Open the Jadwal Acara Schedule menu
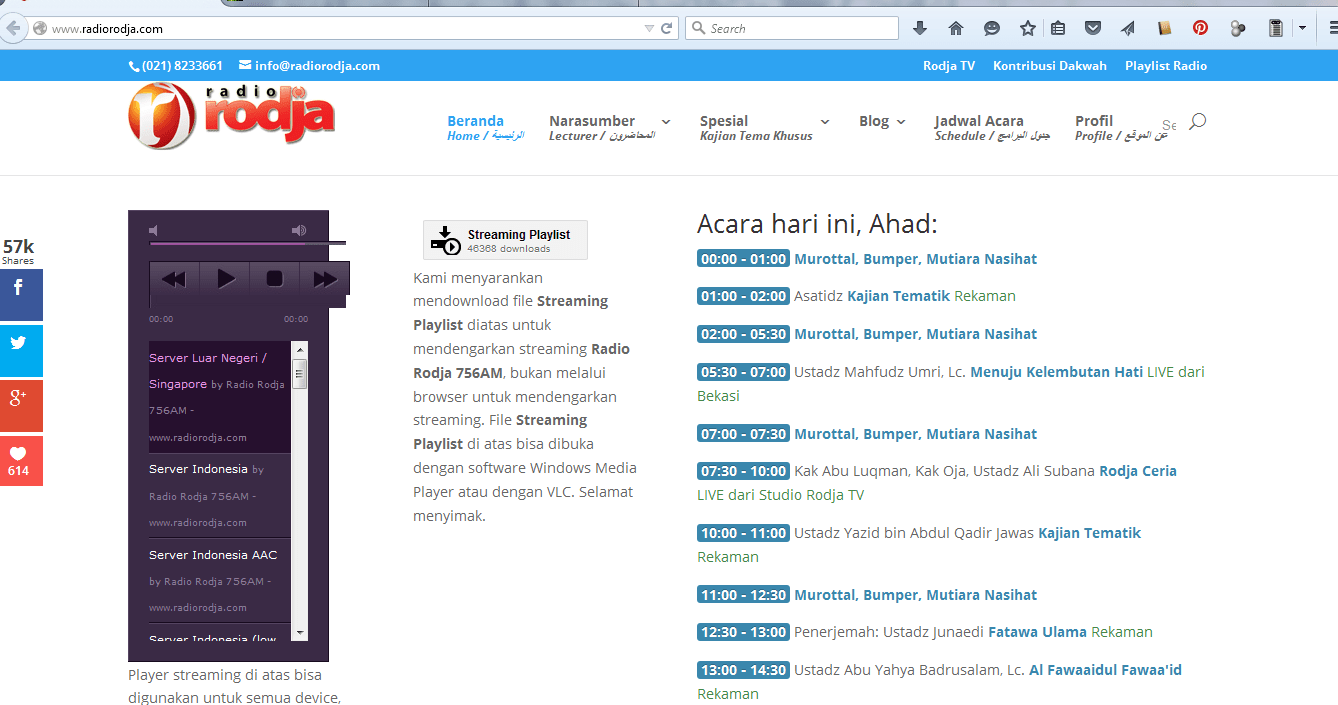 (992, 128)
